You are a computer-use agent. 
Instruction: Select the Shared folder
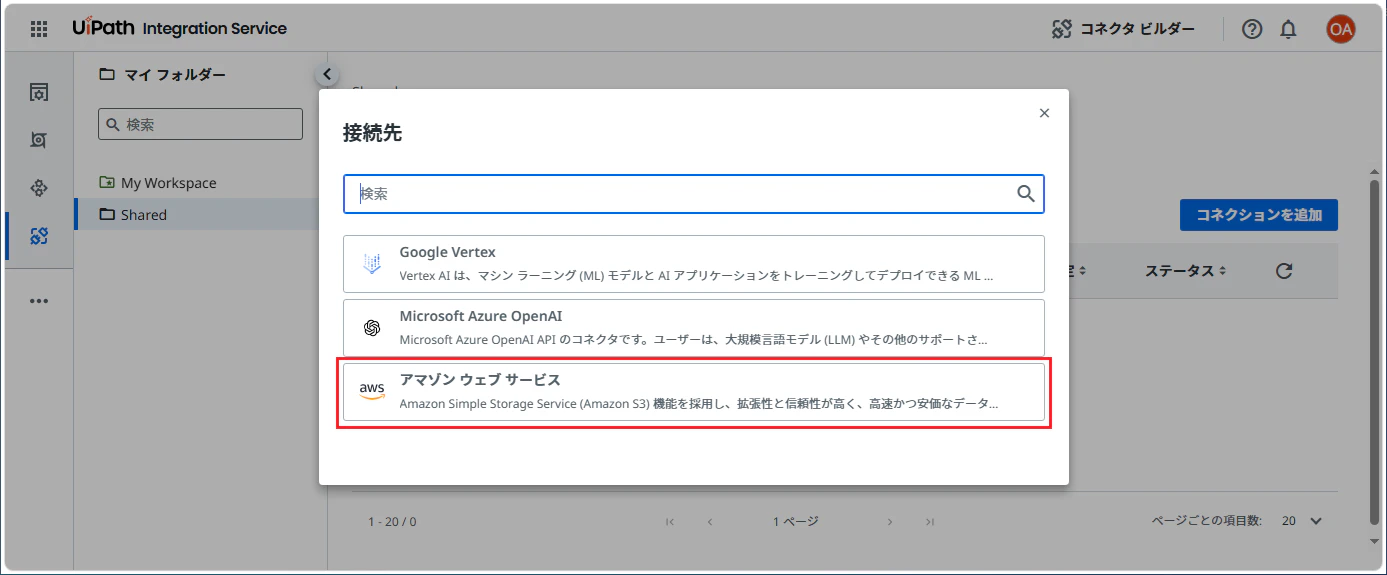[x=197, y=214]
